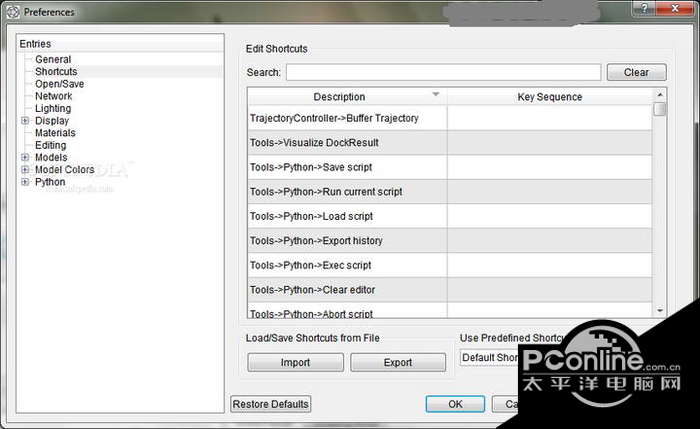Click the shortcuts table scroll up arrow
This screenshot has width=700, height=429.
point(660,95)
